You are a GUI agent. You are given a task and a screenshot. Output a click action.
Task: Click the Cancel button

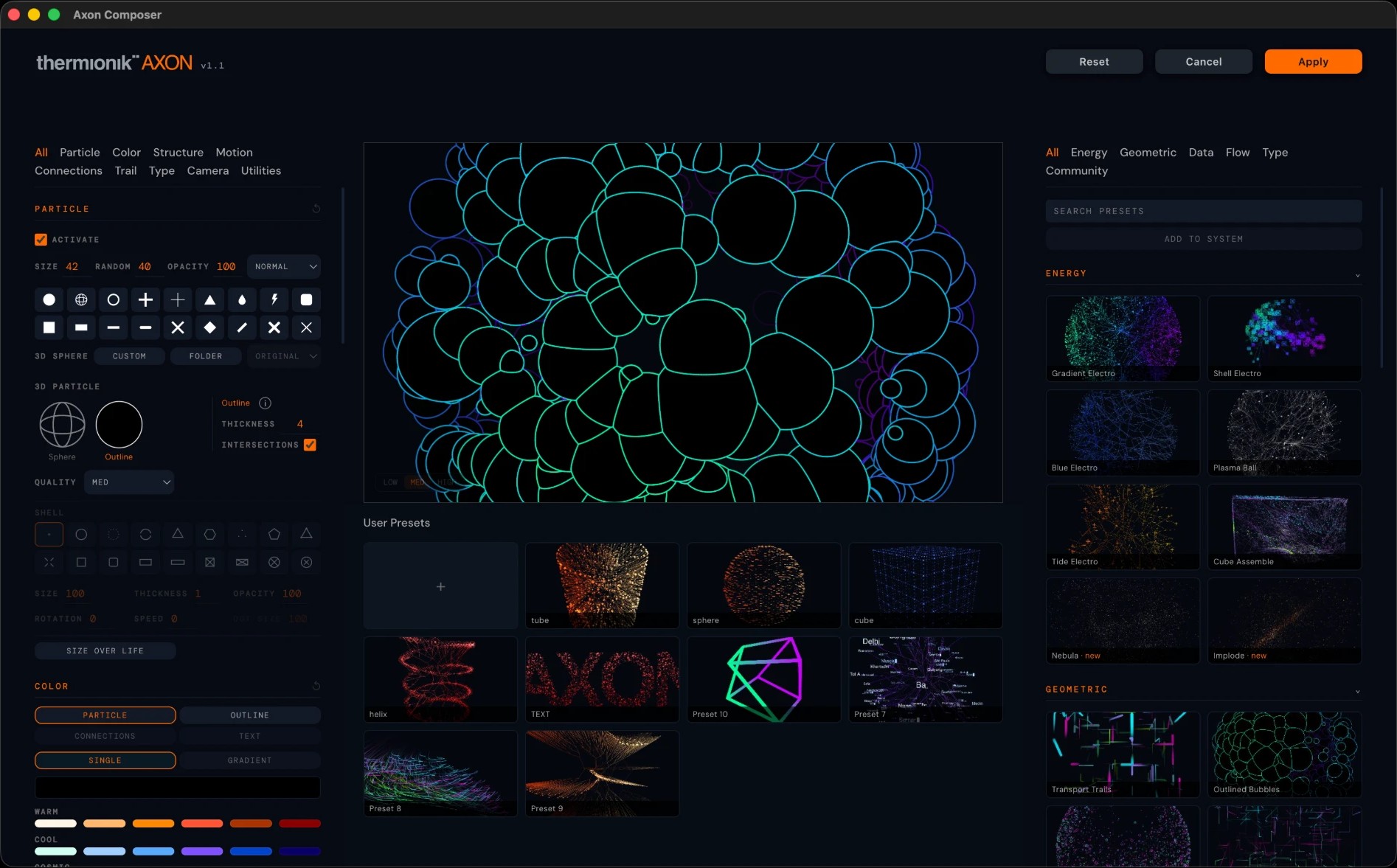(1204, 62)
